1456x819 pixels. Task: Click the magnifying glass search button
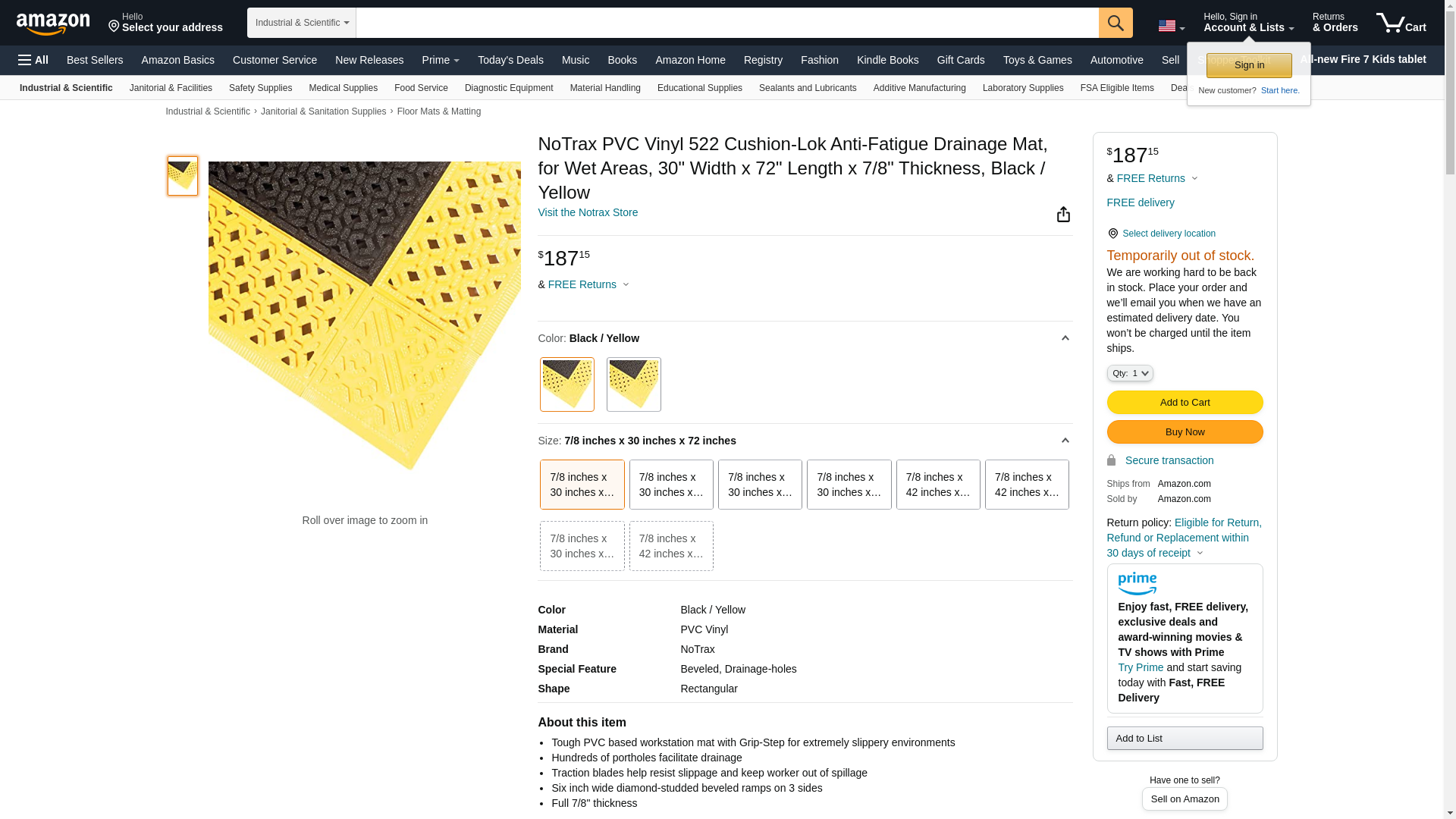(1115, 23)
